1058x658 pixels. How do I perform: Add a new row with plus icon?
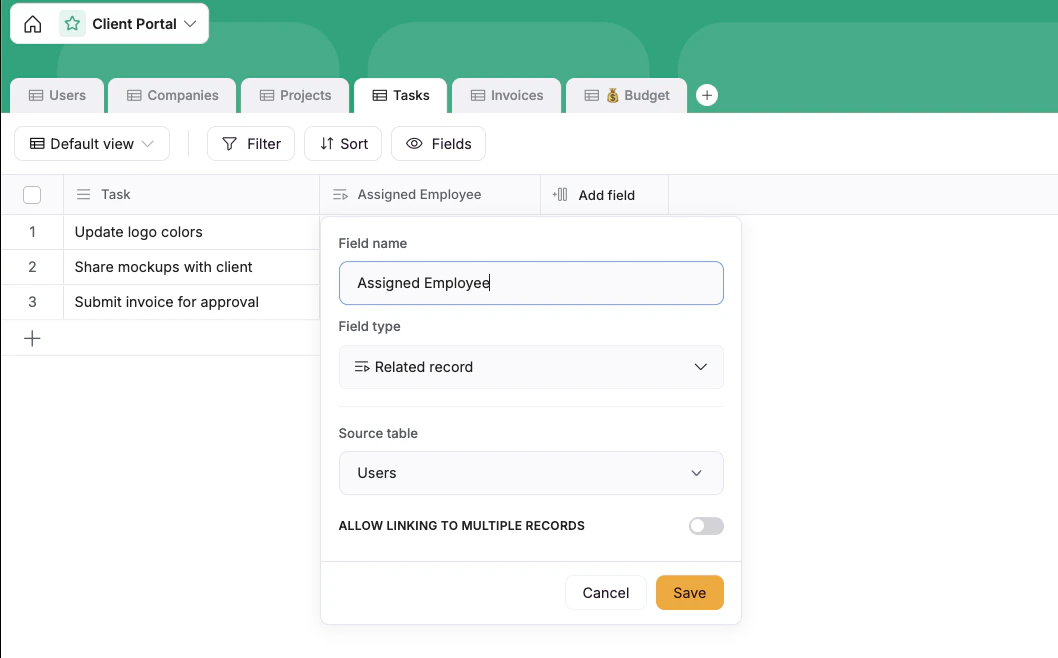coord(32,338)
